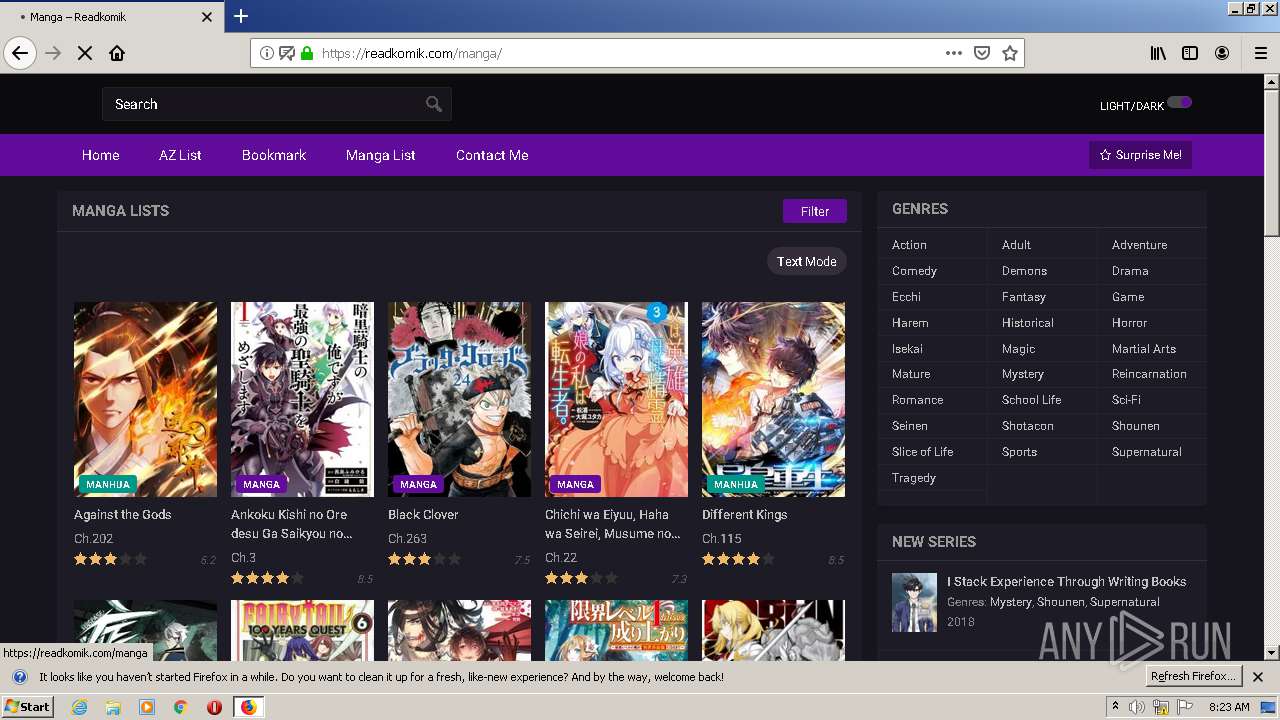
Task: Open Against the Gods cover thumbnail
Action: [x=145, y=399]
